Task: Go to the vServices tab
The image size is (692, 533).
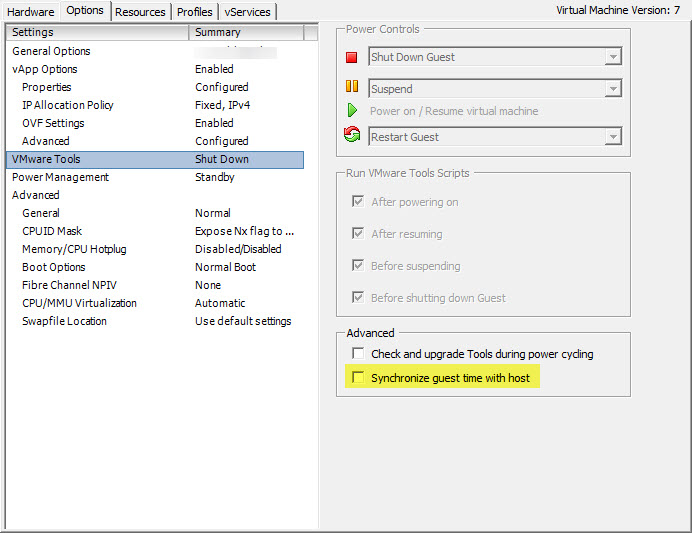Action: (248, 12)
